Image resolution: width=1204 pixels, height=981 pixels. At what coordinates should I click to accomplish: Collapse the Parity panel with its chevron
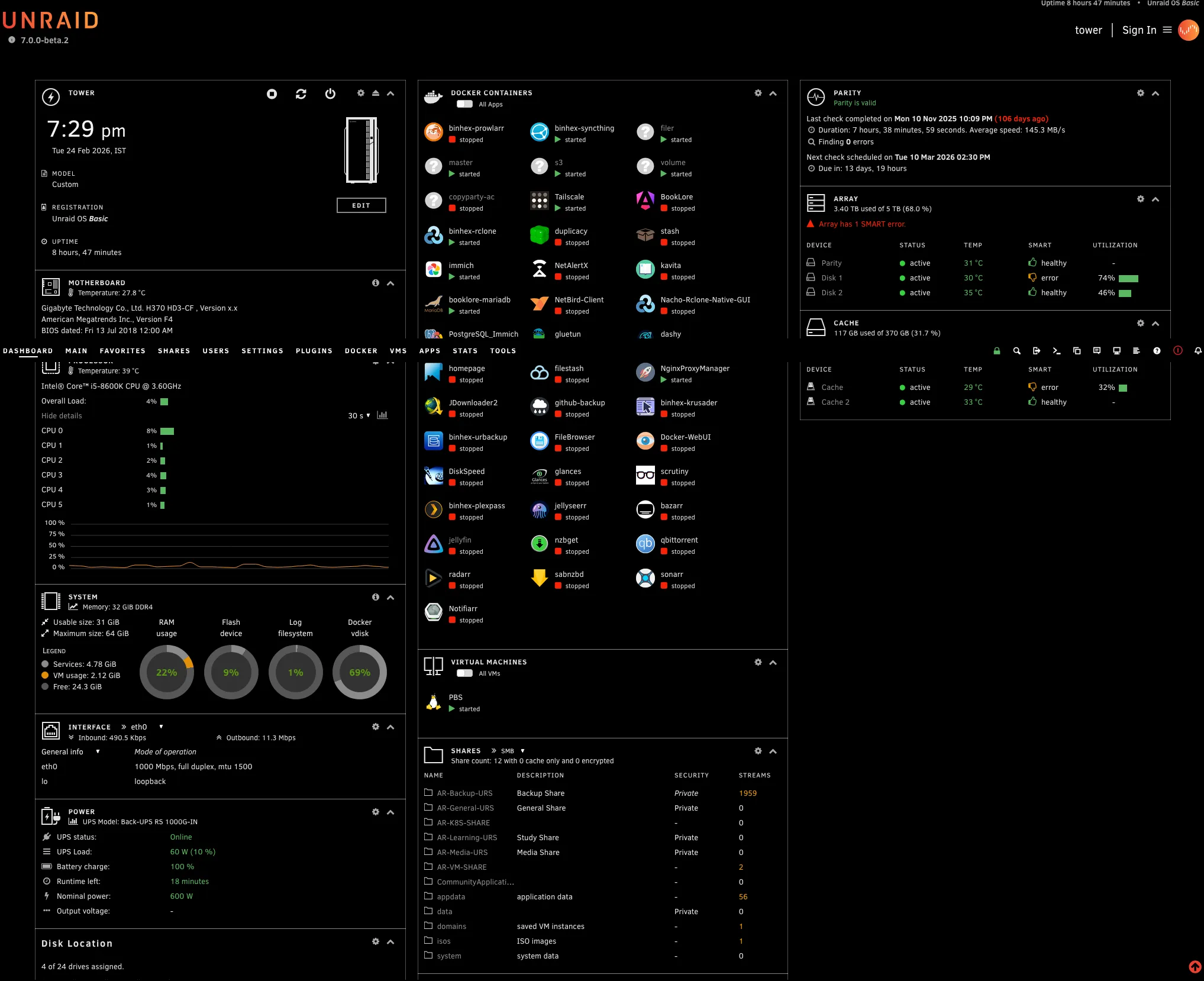tap(1155, 93)
